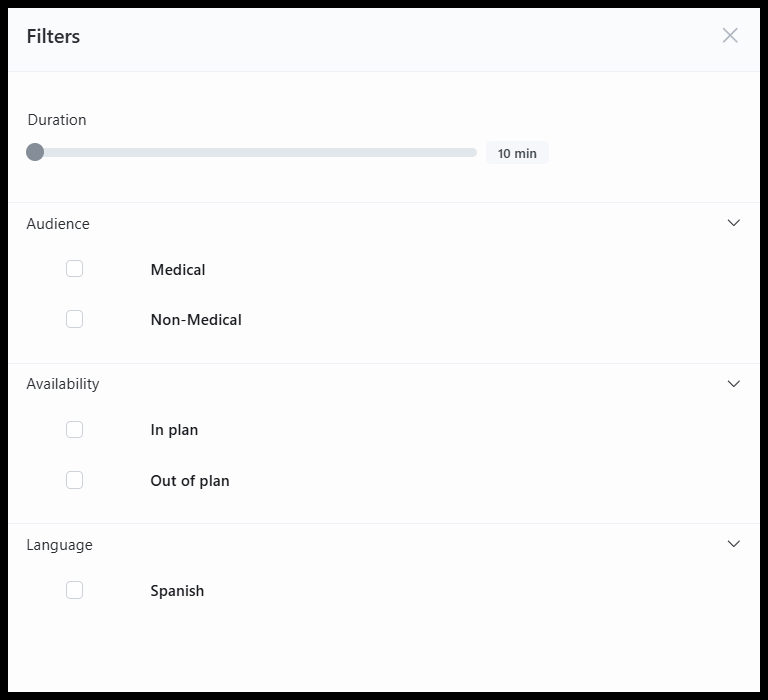Select the Out of plan checkbox
768x700 pixels.
[x=74, y=480]
